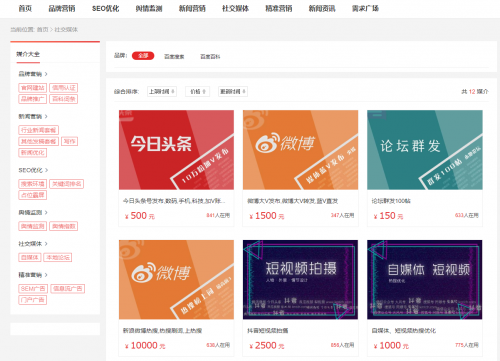Filter brand by 百度百科
Screen dimensions: 500x361
210,57
